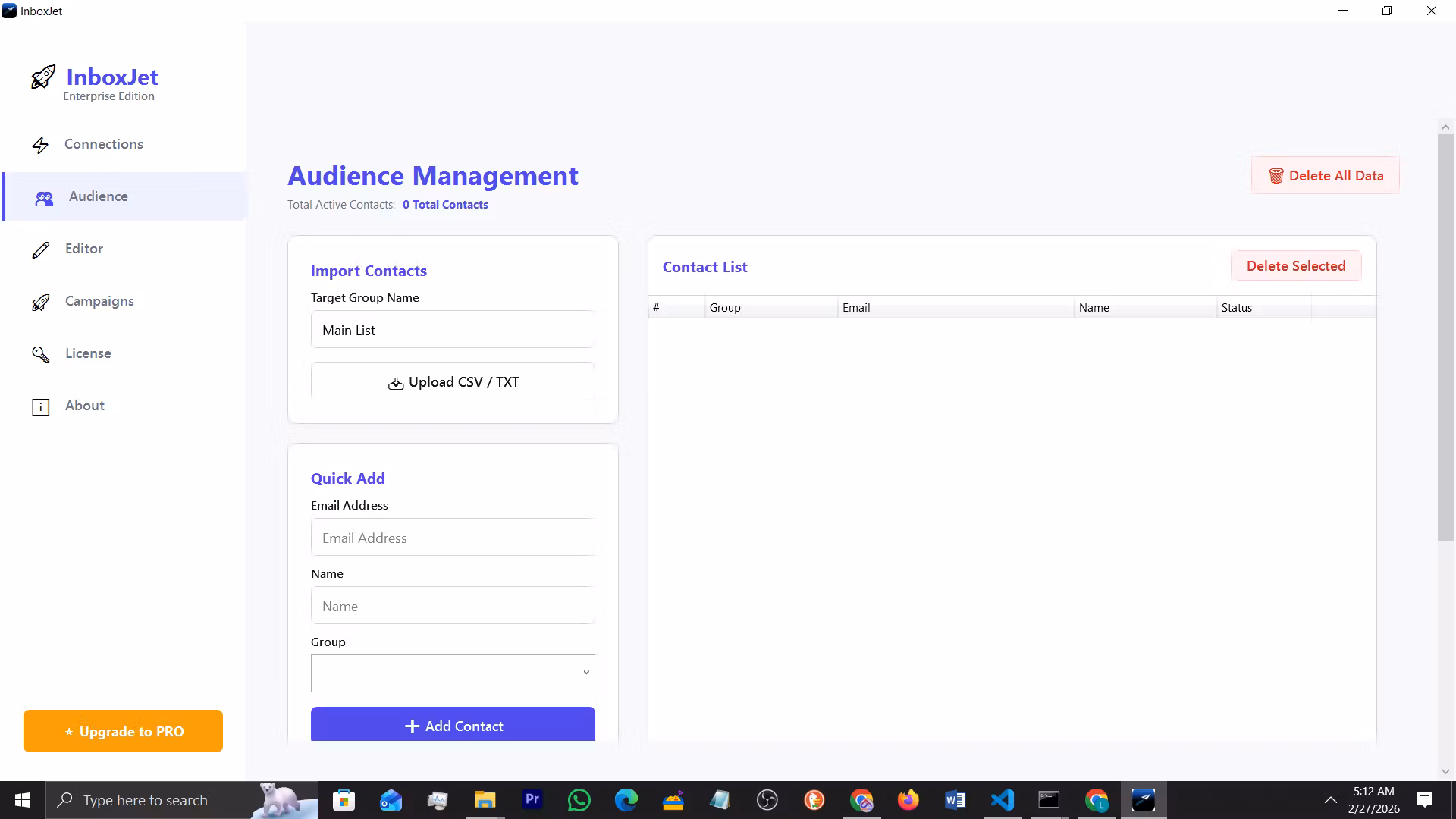Click the Editor pencil icon
The width and height of the screenshot is (1456, 819).
[41, 249]
